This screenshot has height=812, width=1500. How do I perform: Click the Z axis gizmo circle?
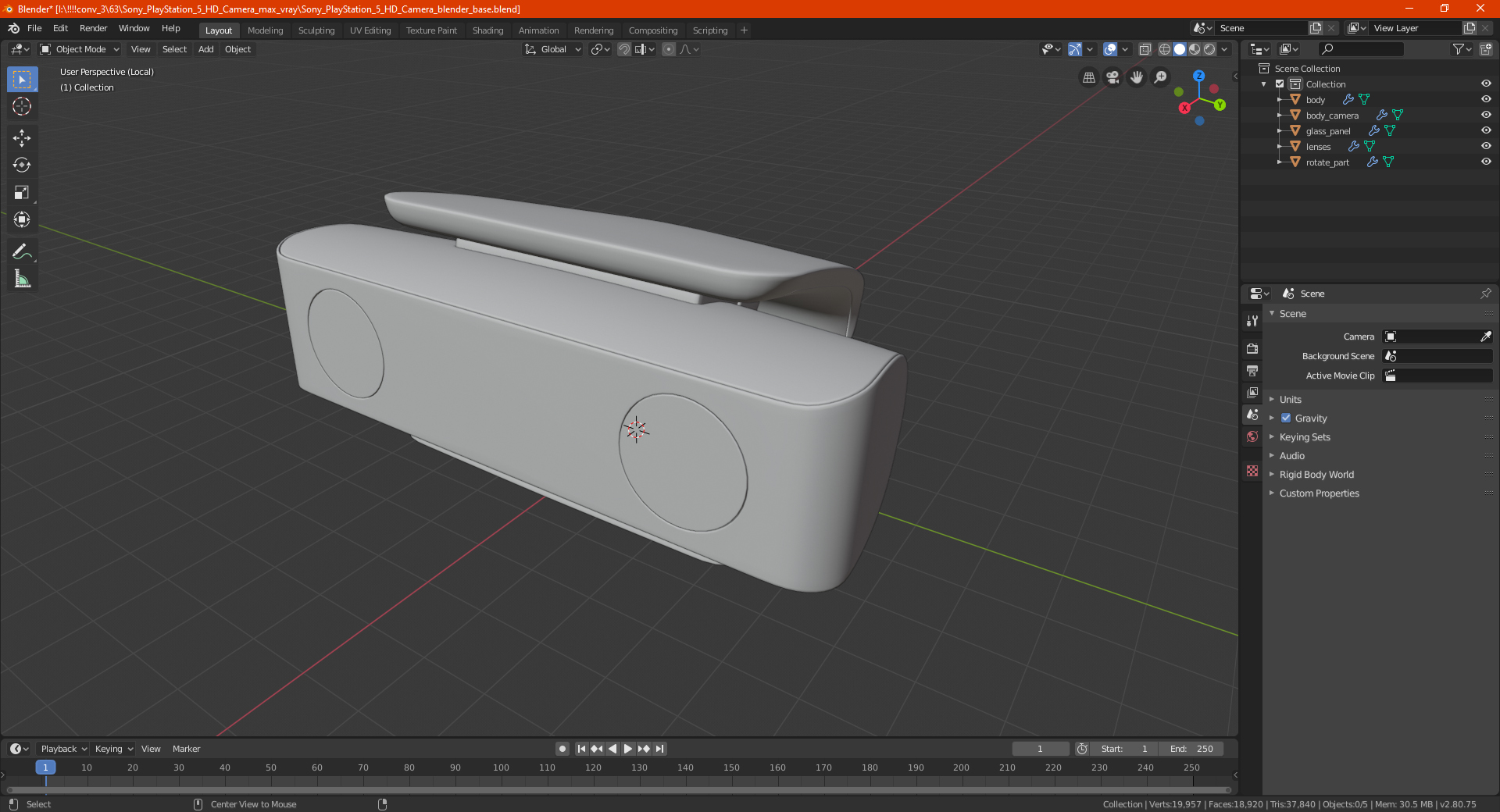(1198, 76)
